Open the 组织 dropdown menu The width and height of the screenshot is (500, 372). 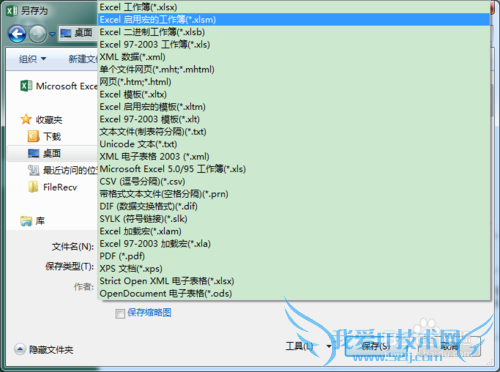click(x=32, y=59)
